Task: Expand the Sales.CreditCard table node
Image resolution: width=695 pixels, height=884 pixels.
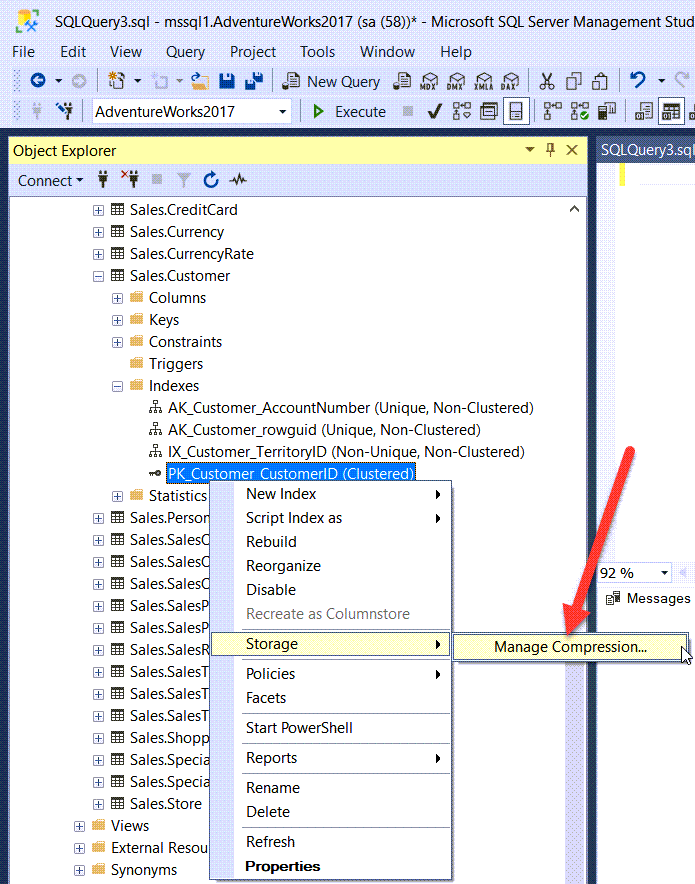Action: click(x=98, y=210)
